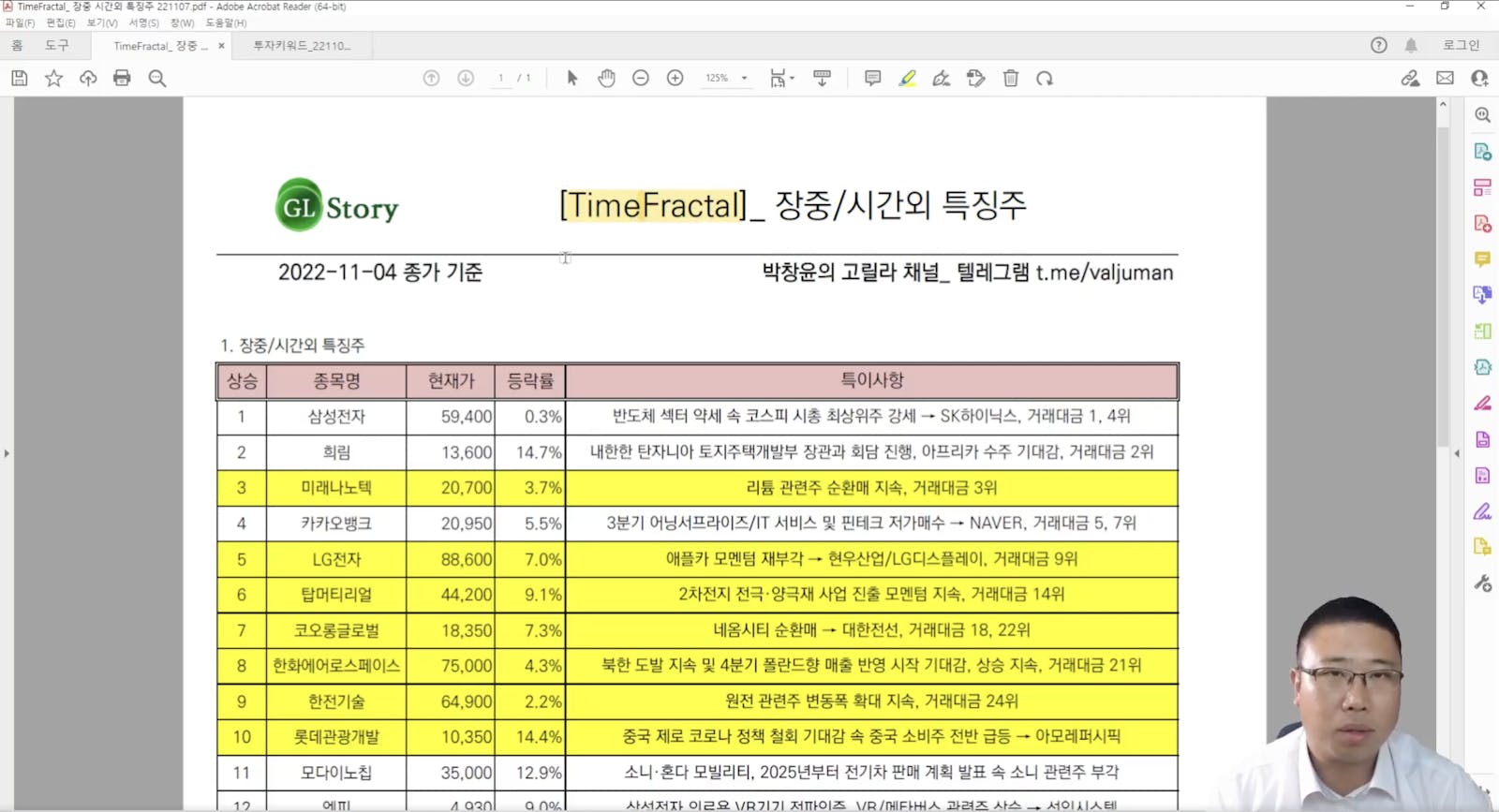Click the zoom in plus button
This screenshot has width=1499, height=812.
tap(675, 79)
